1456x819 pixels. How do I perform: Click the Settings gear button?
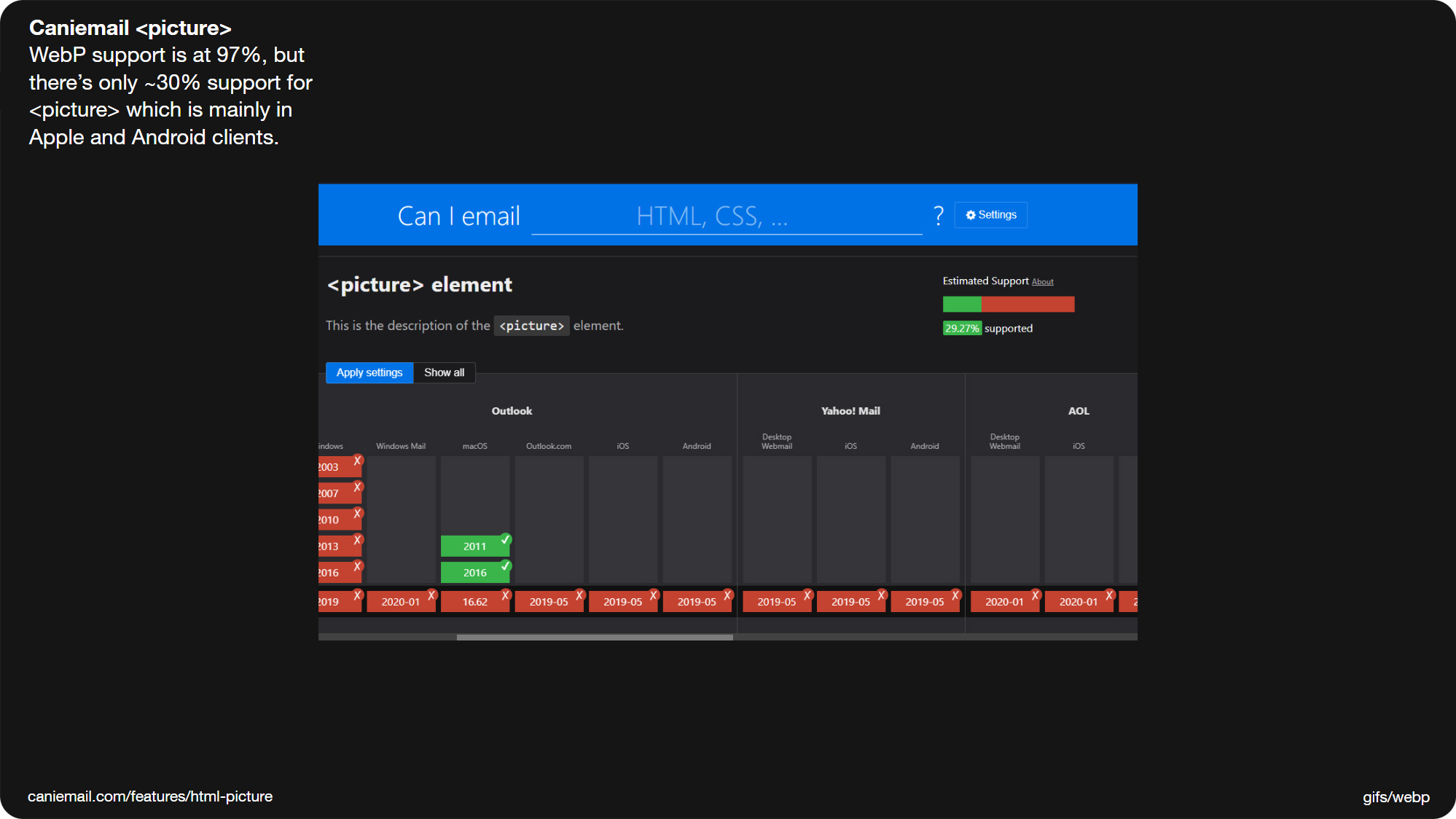coord(990,215)
